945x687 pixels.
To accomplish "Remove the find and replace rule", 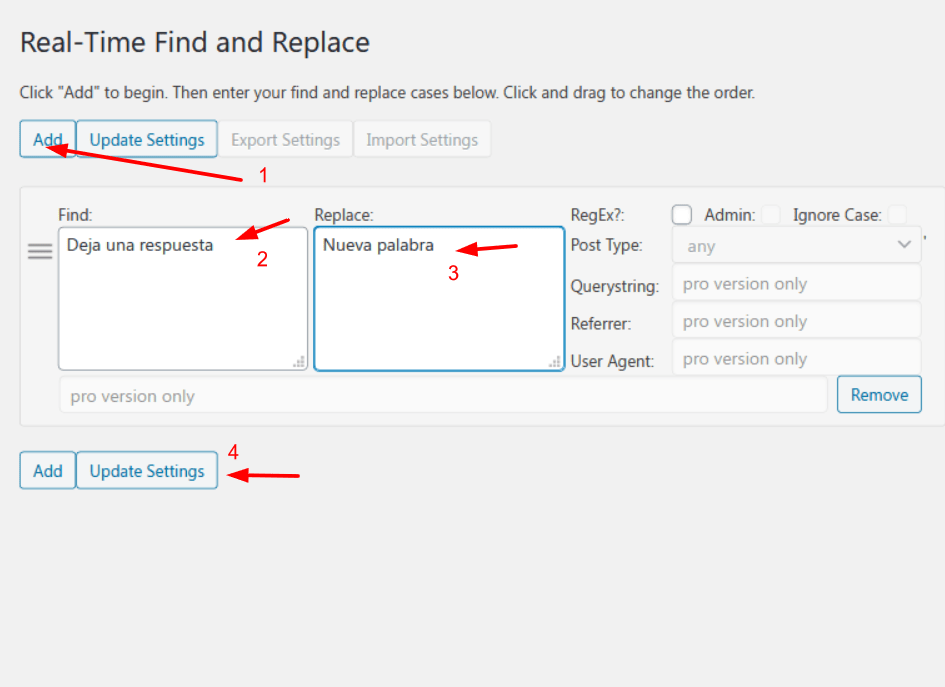I will (879, 395).
